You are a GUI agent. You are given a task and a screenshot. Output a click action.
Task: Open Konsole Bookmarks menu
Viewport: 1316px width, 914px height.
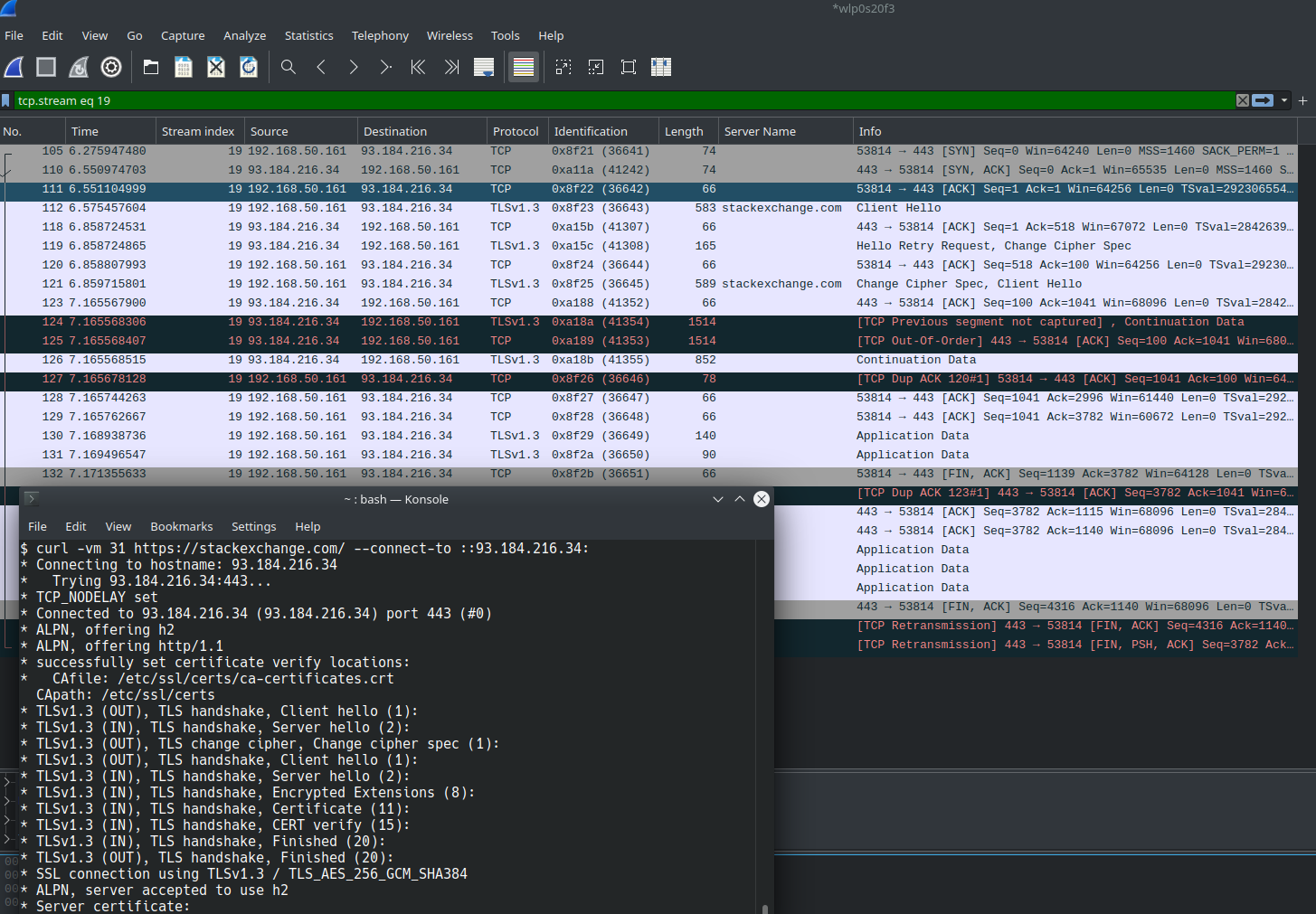click(x=182, y=526)
